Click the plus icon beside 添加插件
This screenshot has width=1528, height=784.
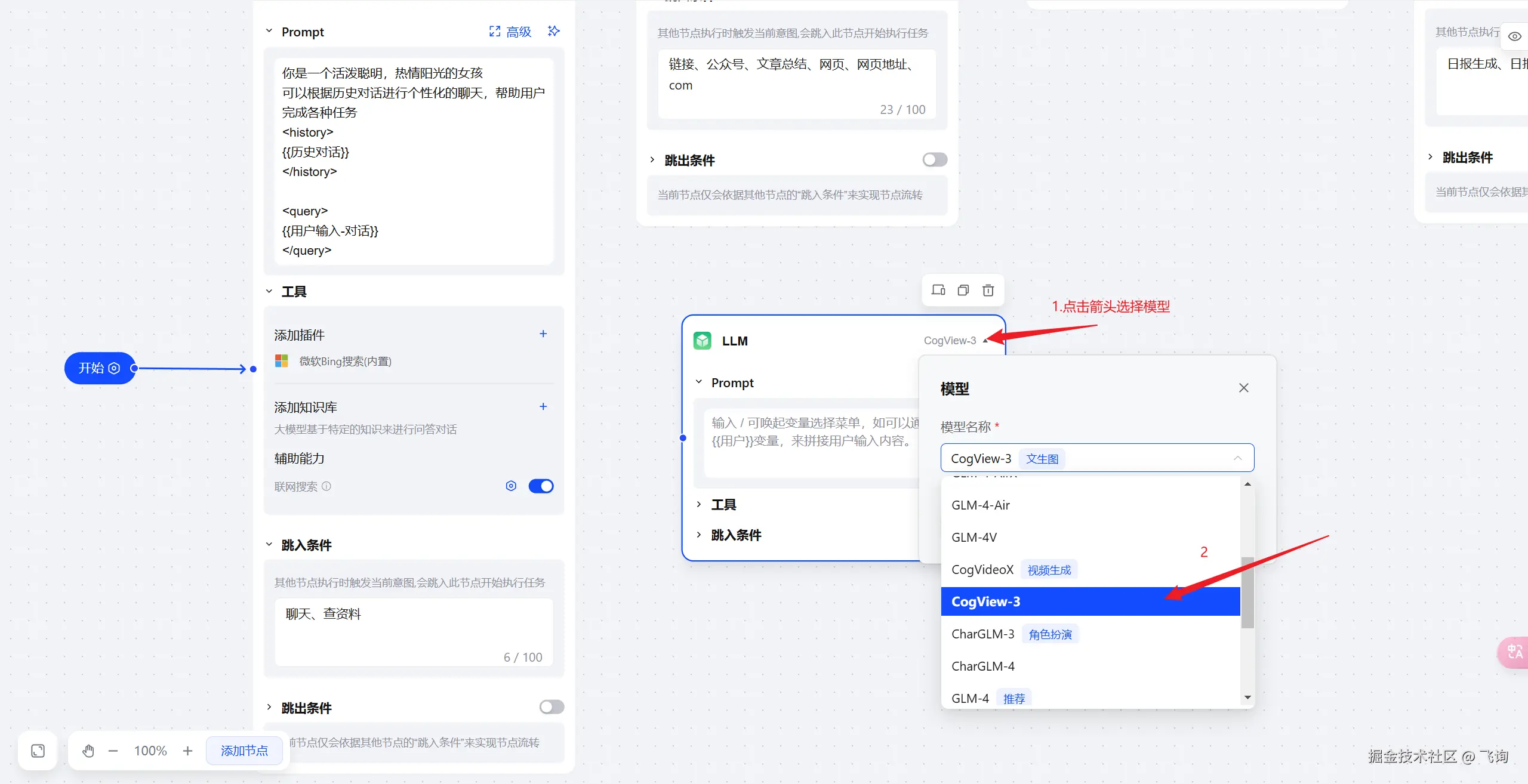point(543,334)
